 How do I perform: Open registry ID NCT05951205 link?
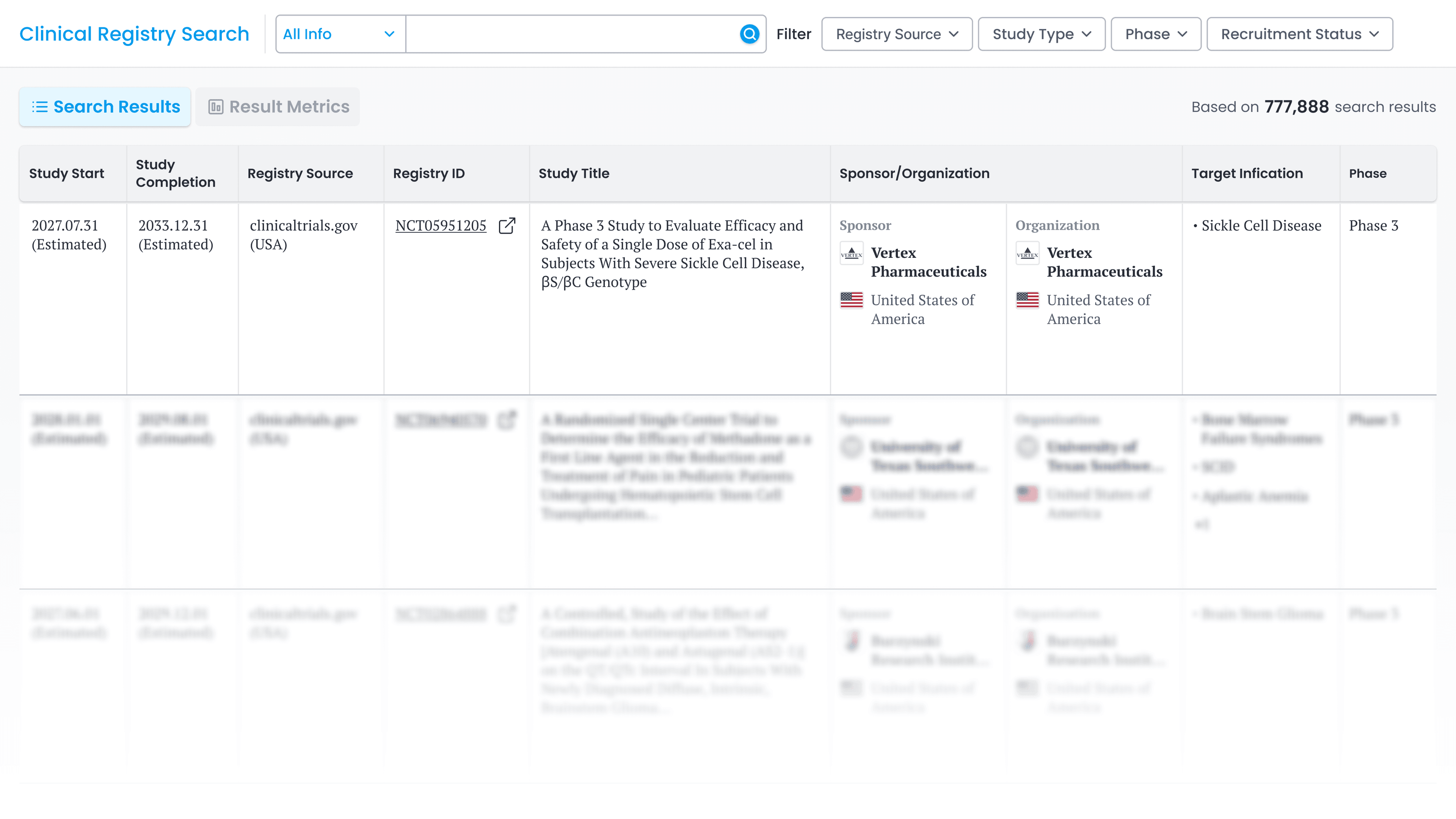[x=440, y=226]
